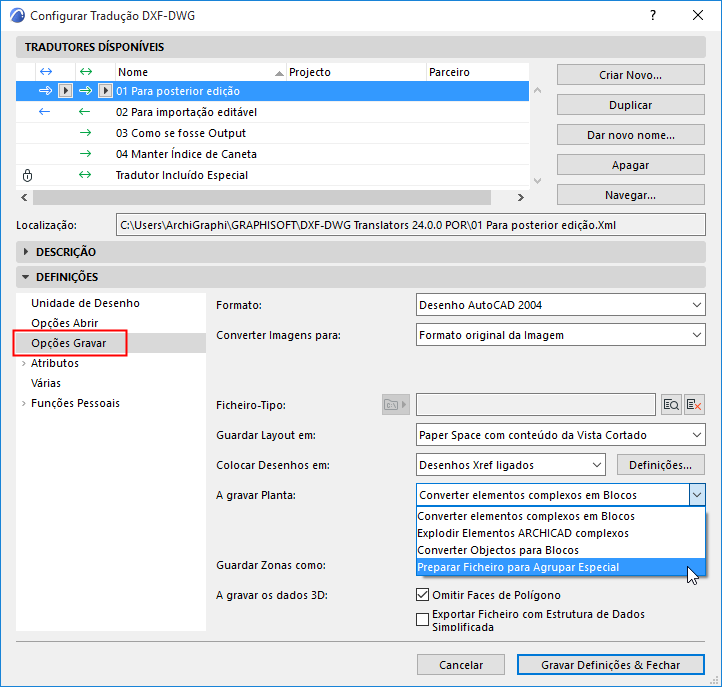Image resolution: width=722 pixels, height=687 pixels.
Task: Select translator 04 Manter Índice de Caneta
Action: pyautogui.click(x=272, y=154)
